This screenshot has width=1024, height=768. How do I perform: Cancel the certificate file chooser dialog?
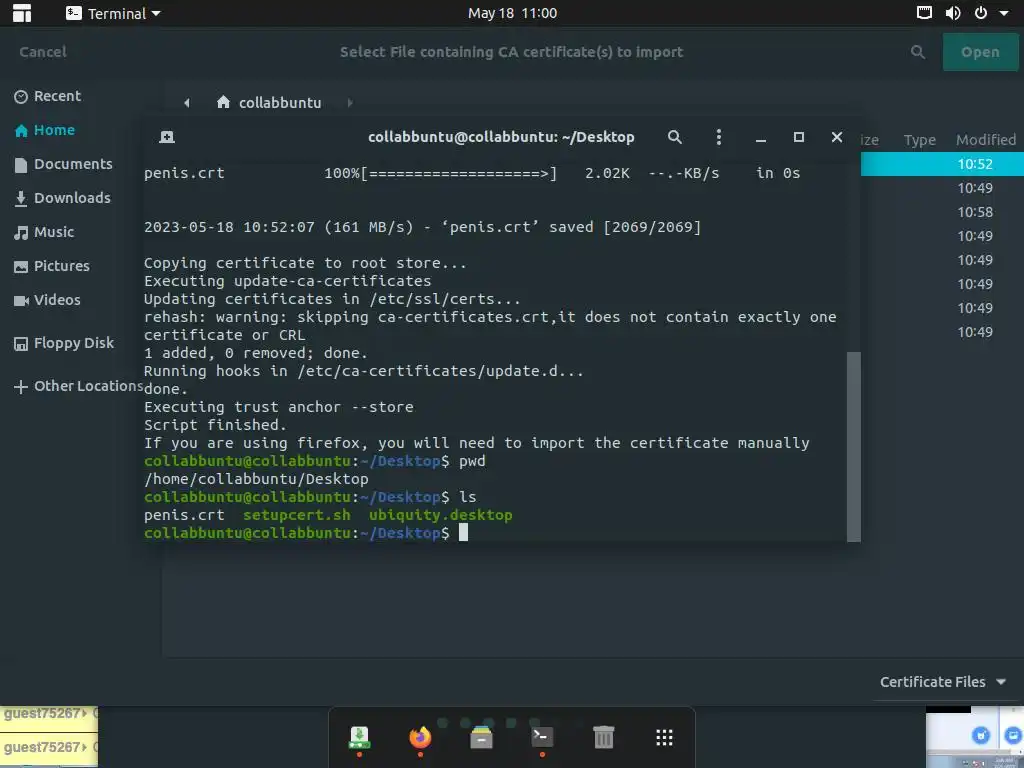[43, 52]
